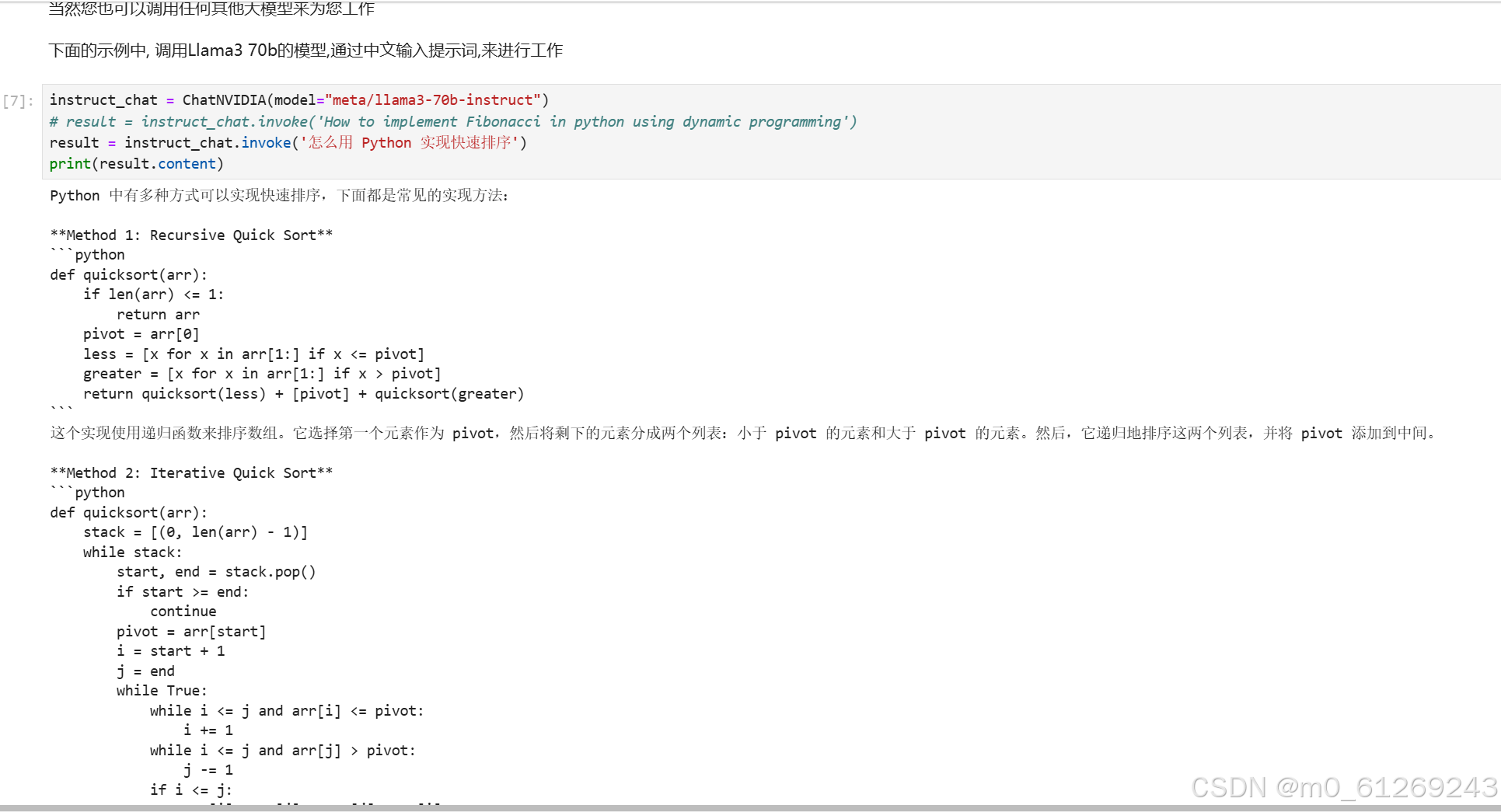Click the line 'instruct_chat = ChatNVIDIA(model=...'
The width and height of the screenshot is (1501, 812).
point(299,100)
